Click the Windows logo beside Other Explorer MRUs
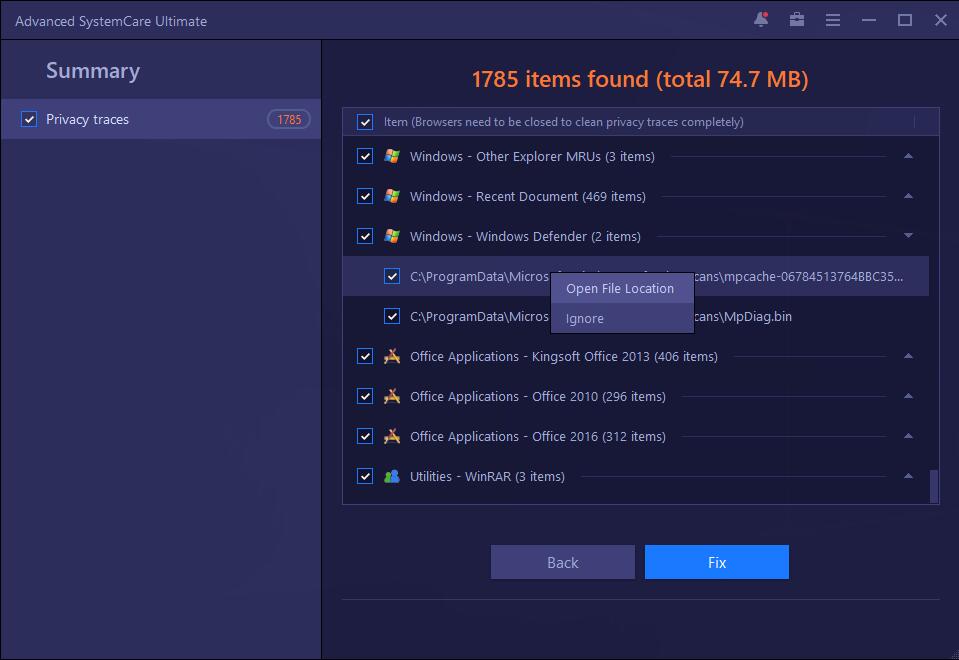This screenshot has height=660, width=959. click(392, 157)
